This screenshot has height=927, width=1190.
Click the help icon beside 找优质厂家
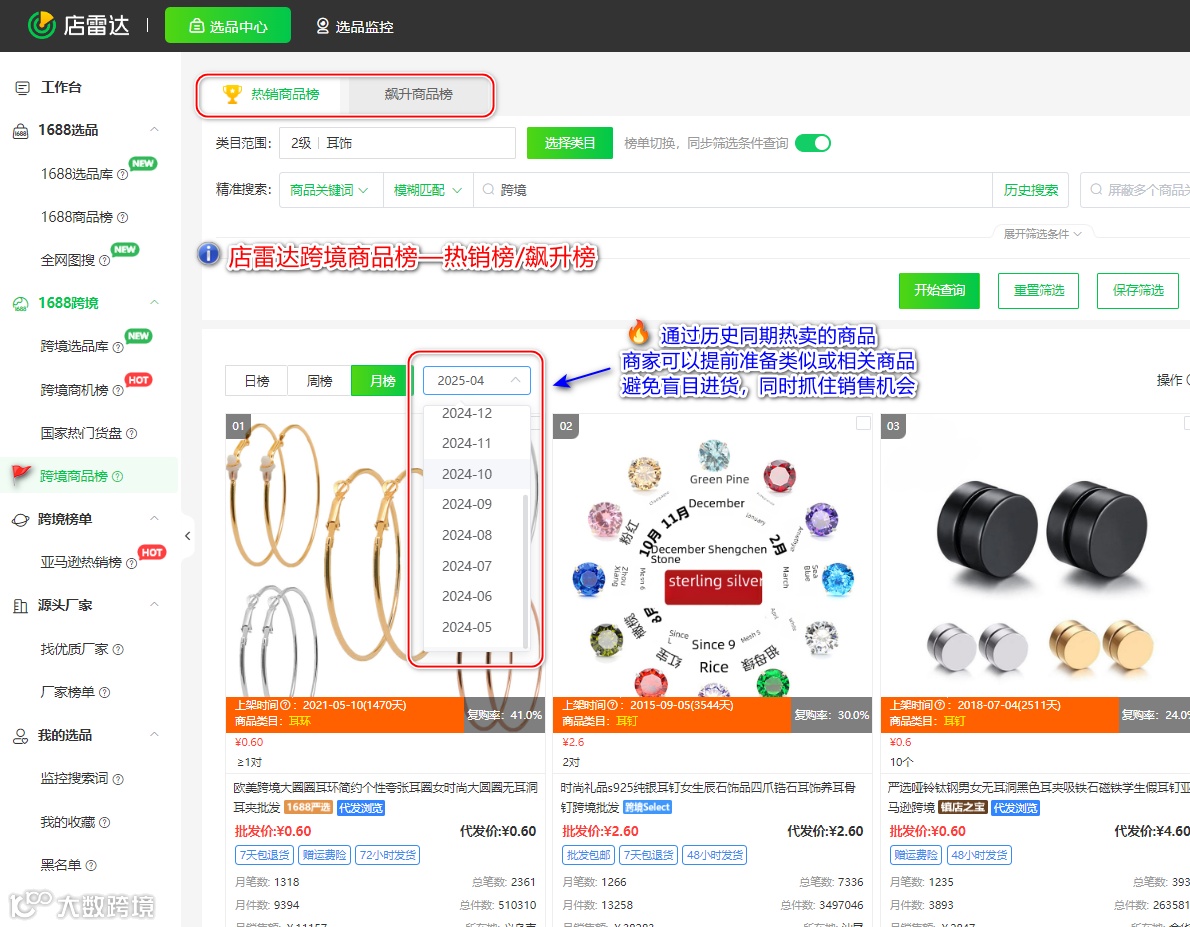(x=118, y=650)
